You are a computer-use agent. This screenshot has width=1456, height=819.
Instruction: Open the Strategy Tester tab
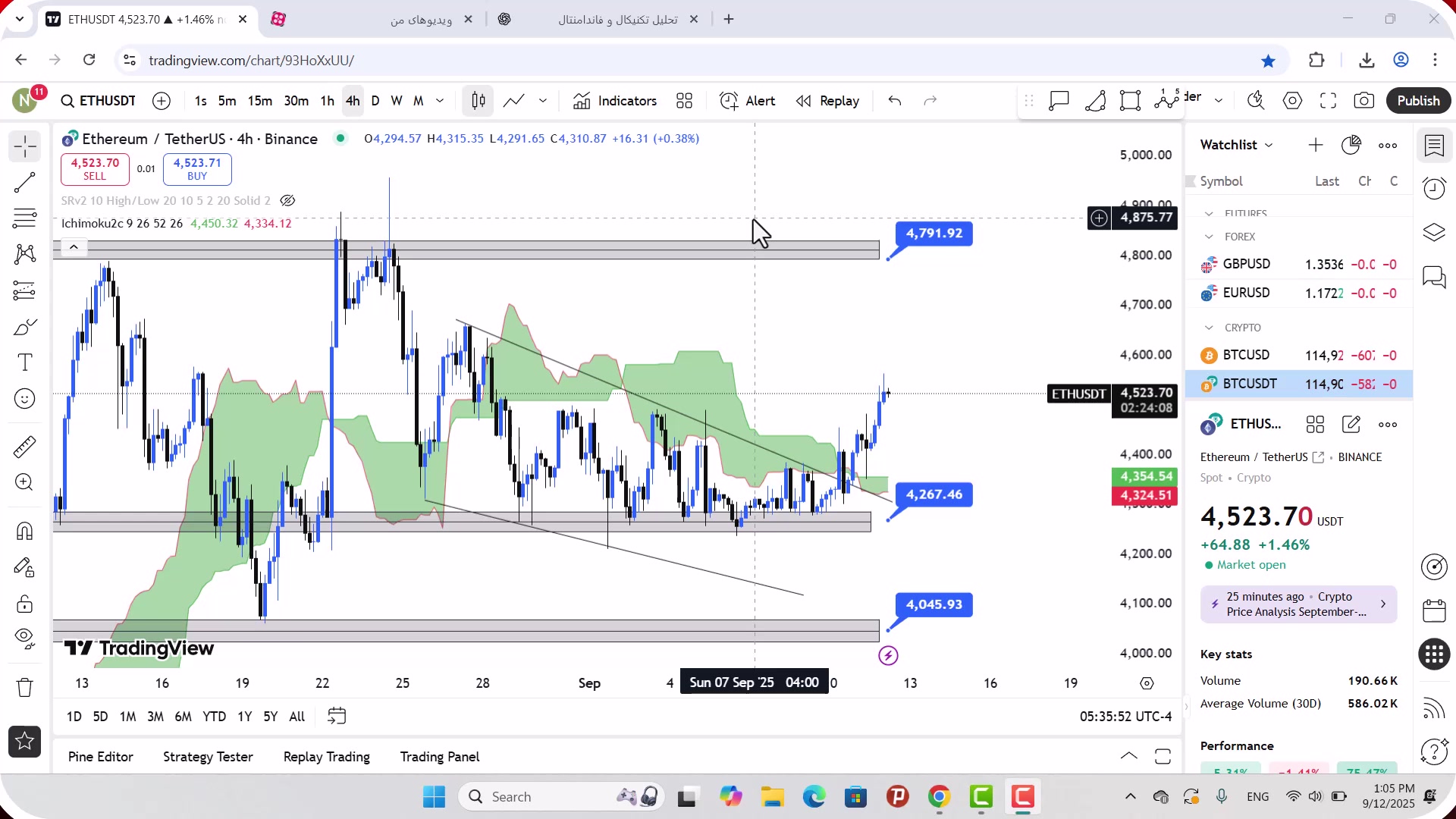coord(208,757)
